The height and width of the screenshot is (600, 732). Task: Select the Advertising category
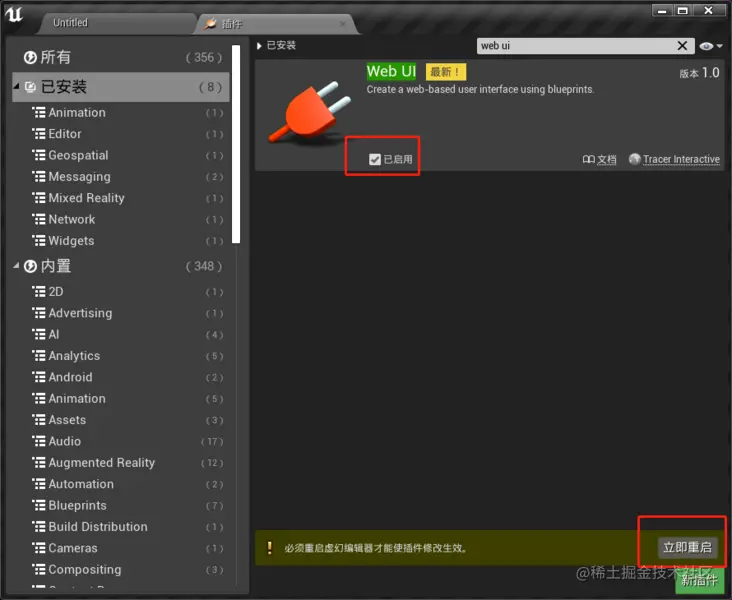(x=121, y=313)
